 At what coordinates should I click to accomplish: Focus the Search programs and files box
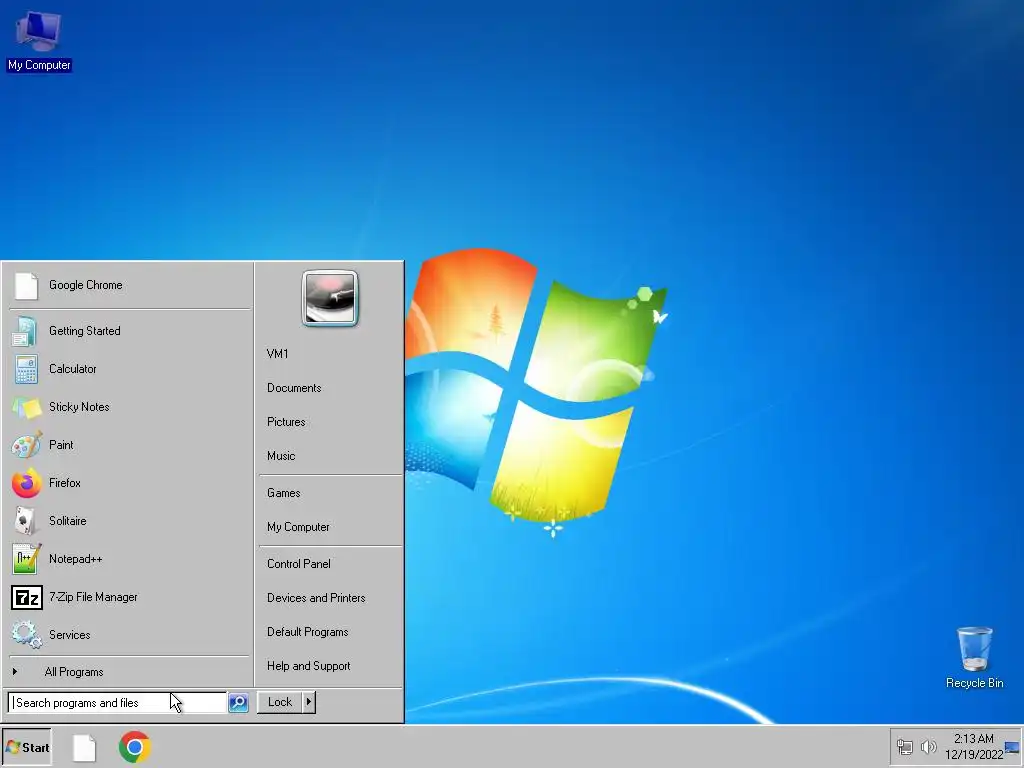point(118,703)
